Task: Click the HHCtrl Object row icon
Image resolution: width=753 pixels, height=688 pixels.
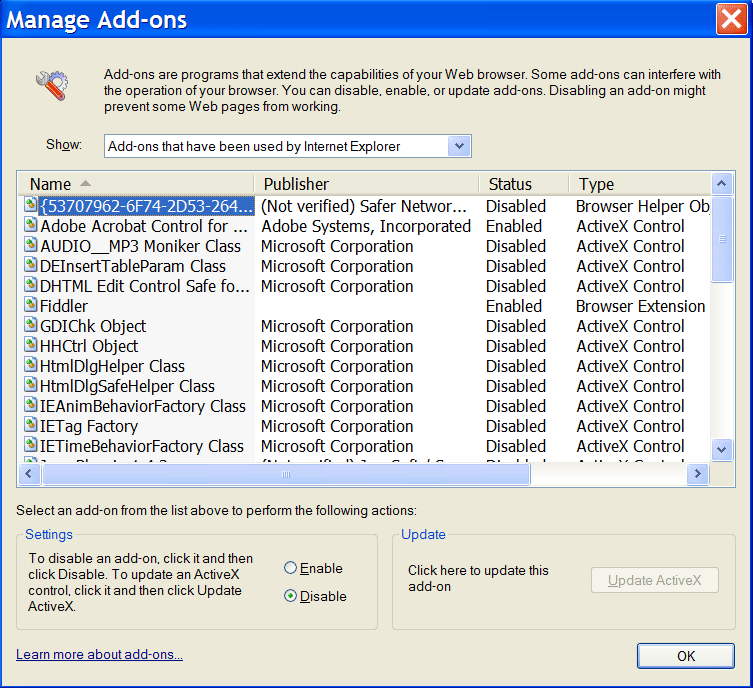Action: point(30,344)
